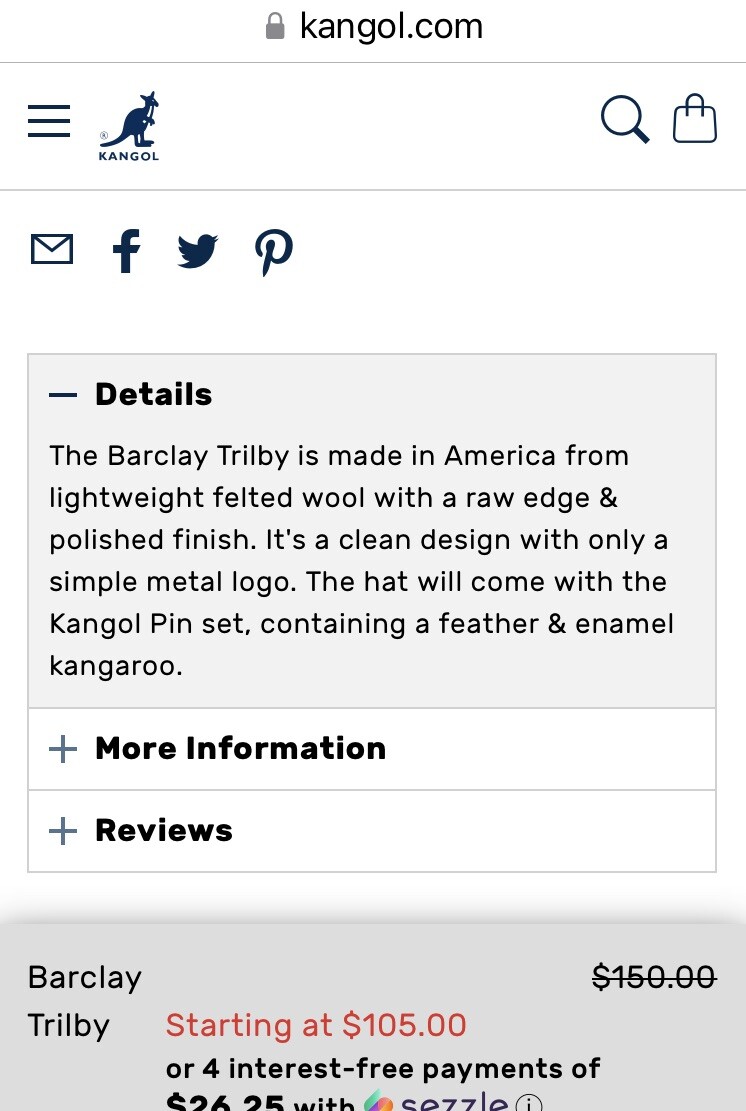This screenshot has height=1111, width=746.
Task: Pin product on Pinterest
Action: coord(273,251)
